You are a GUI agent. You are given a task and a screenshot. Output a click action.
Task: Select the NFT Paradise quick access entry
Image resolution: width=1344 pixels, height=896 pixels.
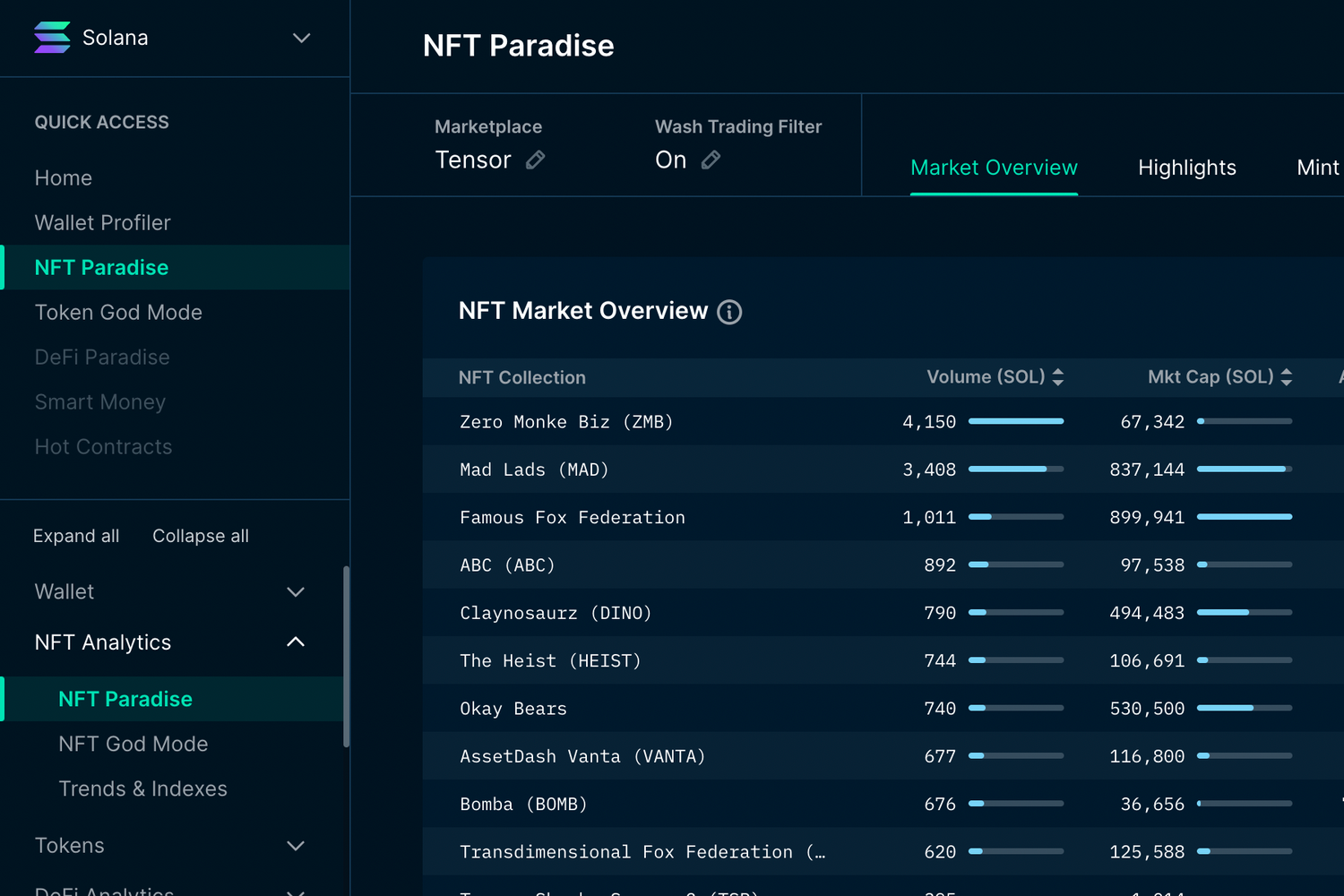click(x=101, y=267)
